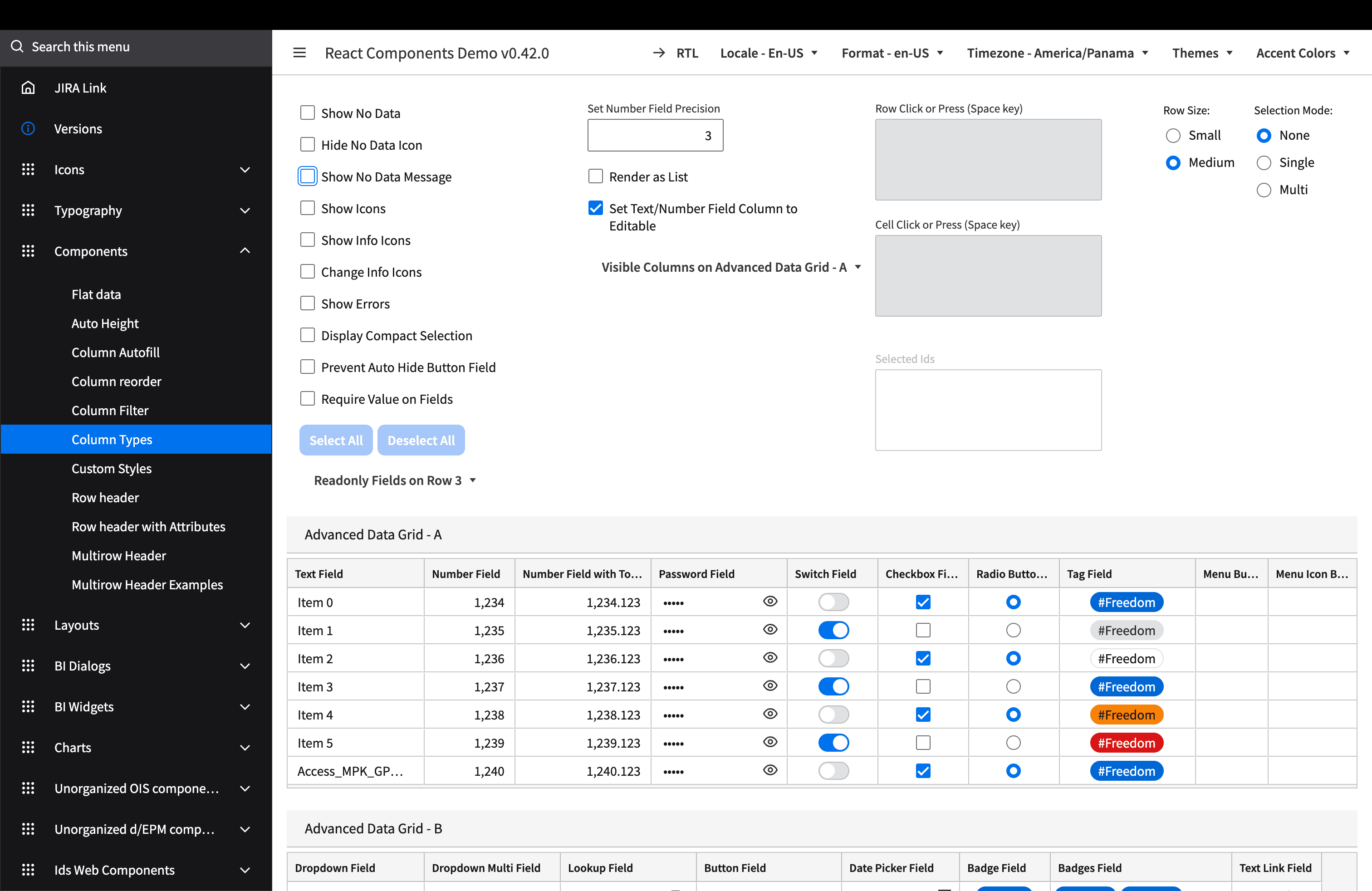
Task: Show password with eye icon for Item 3
Action: point(770,686)
